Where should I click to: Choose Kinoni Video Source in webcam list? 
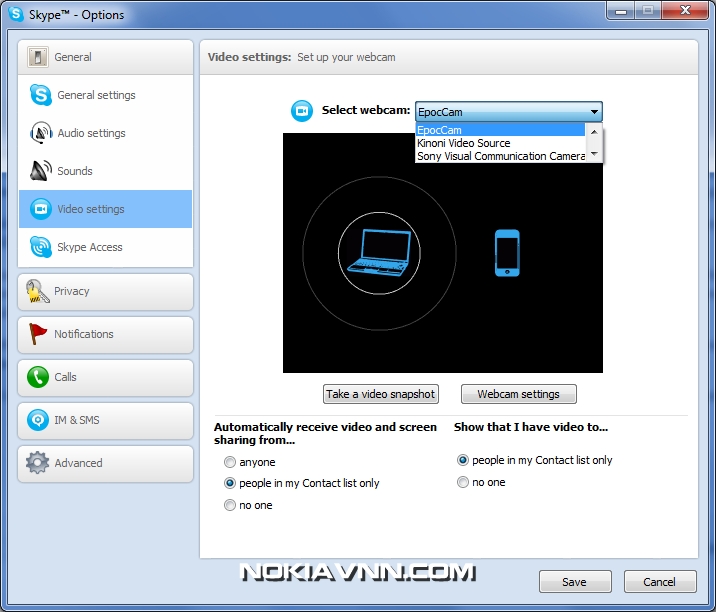point(500,143)
